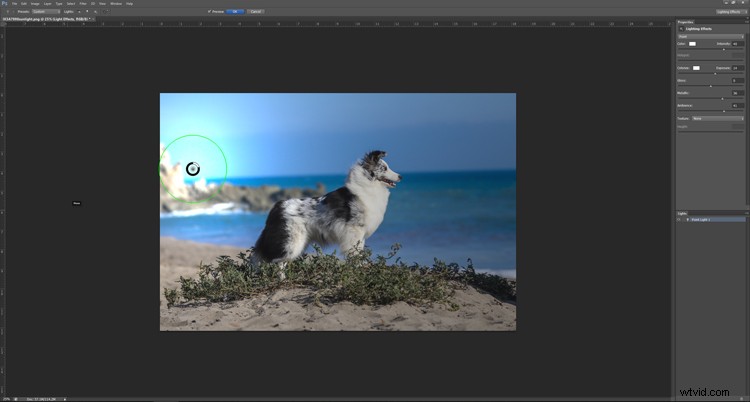Open the Window menu
750x402 pixels.
click(116, 3)
